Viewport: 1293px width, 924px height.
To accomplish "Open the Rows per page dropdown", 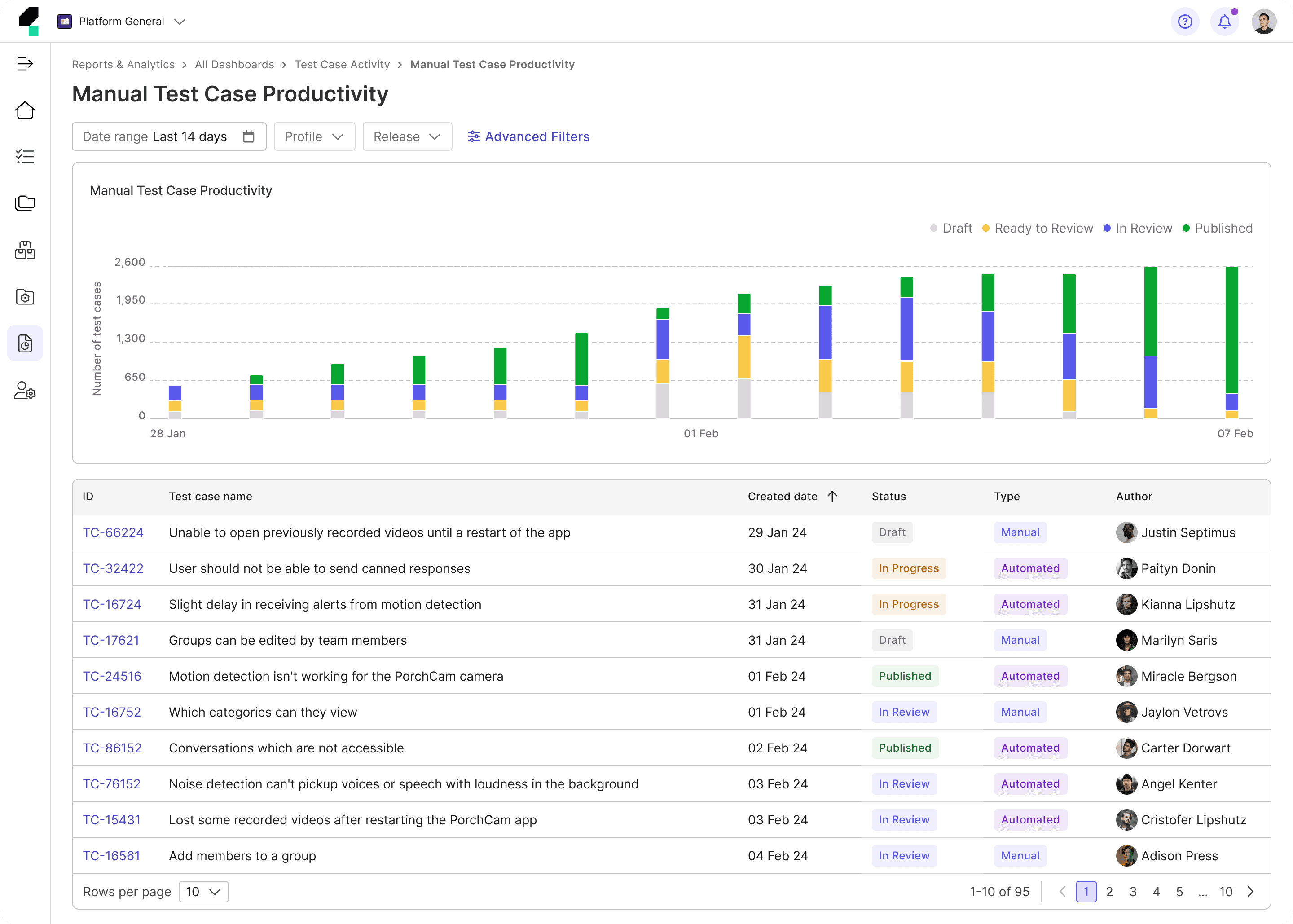I will click(x=204, y=892).
